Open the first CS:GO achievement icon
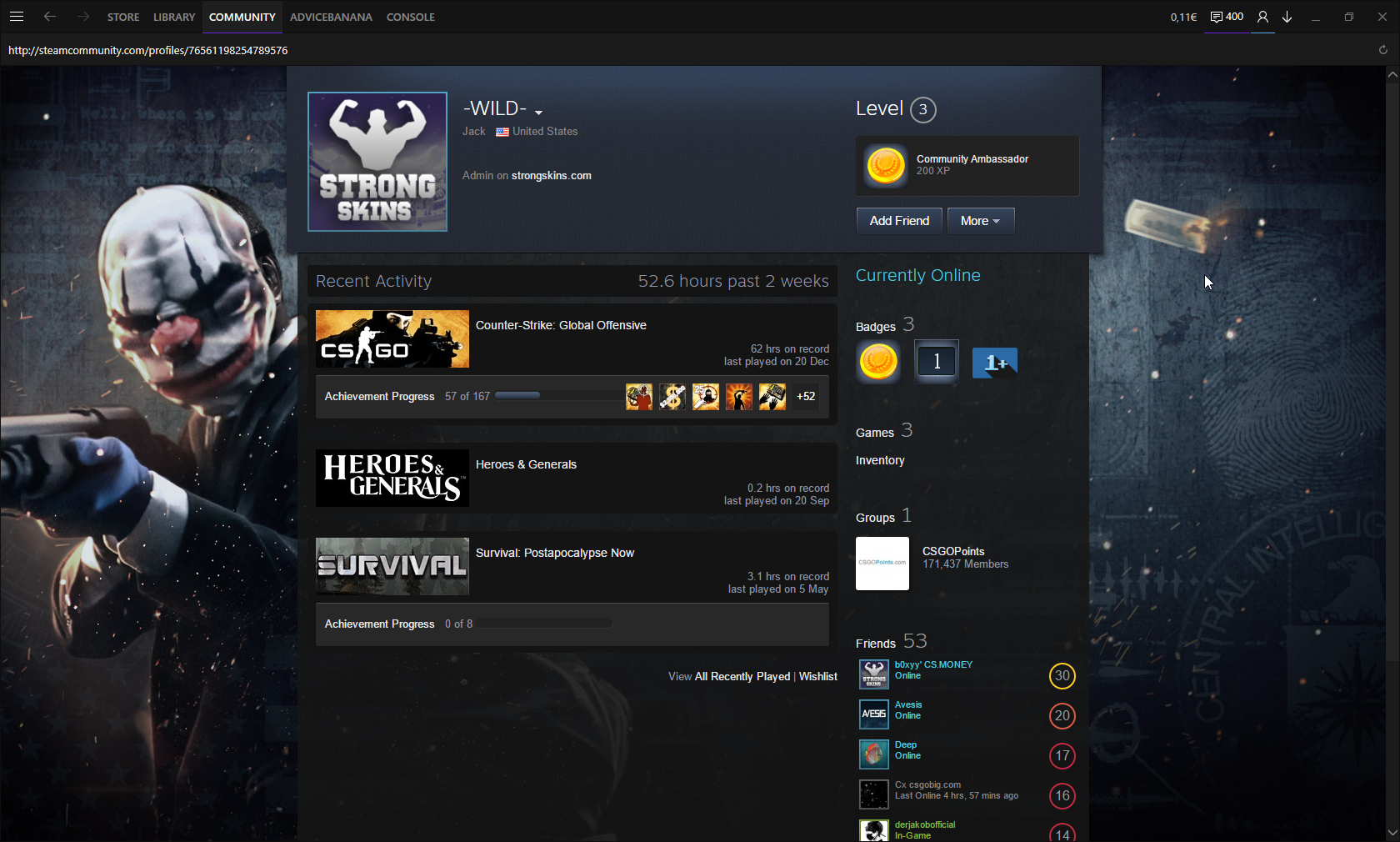Image resolution: width=1400 pixels, height=842 pixels. (x=639, y=397)
